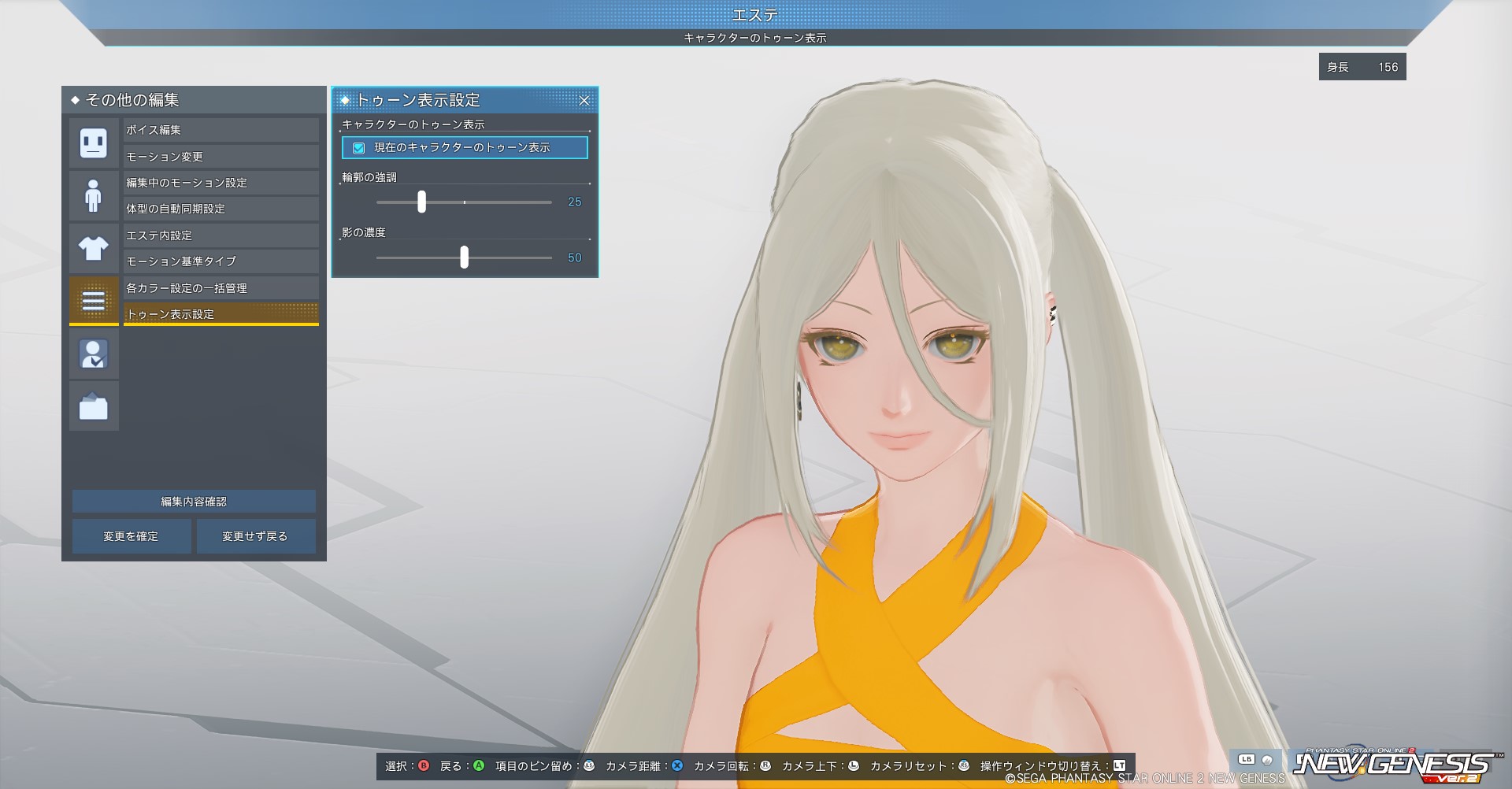Click the カメラ上下 stick icon
This screenshot has height=789, width=1512.
pyautogui.click(x=854, y=765)
